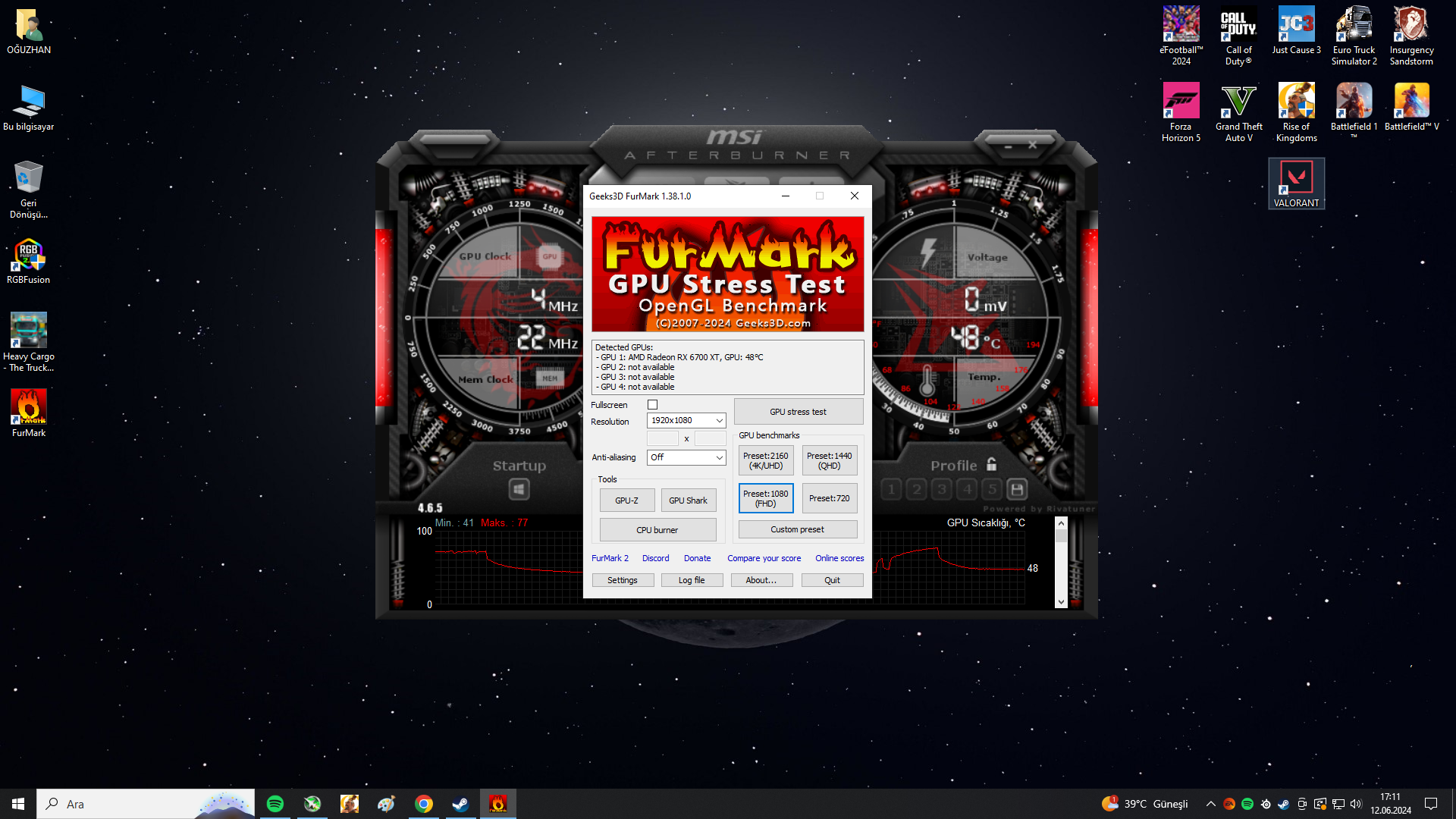Click the Afterburner save profile floppy icon
The height and width of the screenshot is (819, 1456).
[1017, 490]
